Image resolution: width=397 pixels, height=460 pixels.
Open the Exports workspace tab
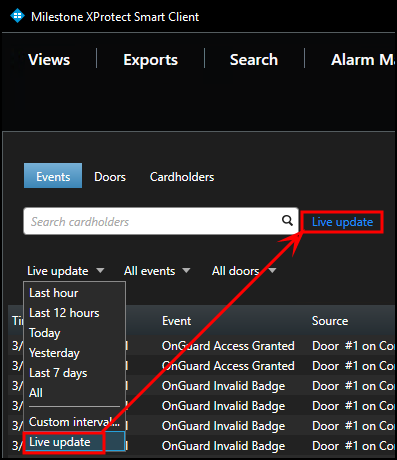150,60
